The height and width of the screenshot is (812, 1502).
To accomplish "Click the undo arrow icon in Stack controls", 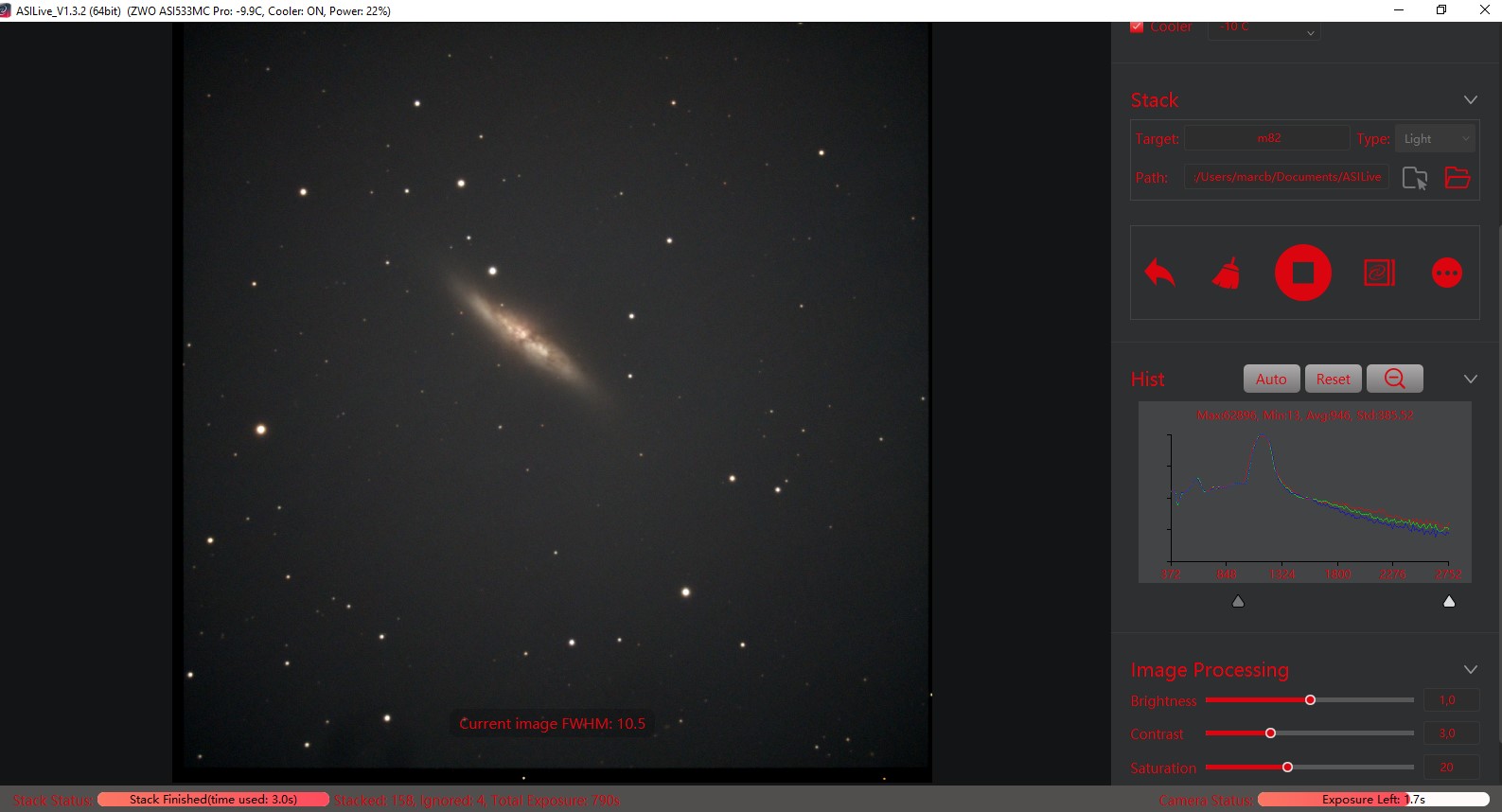I will 1159,273.
